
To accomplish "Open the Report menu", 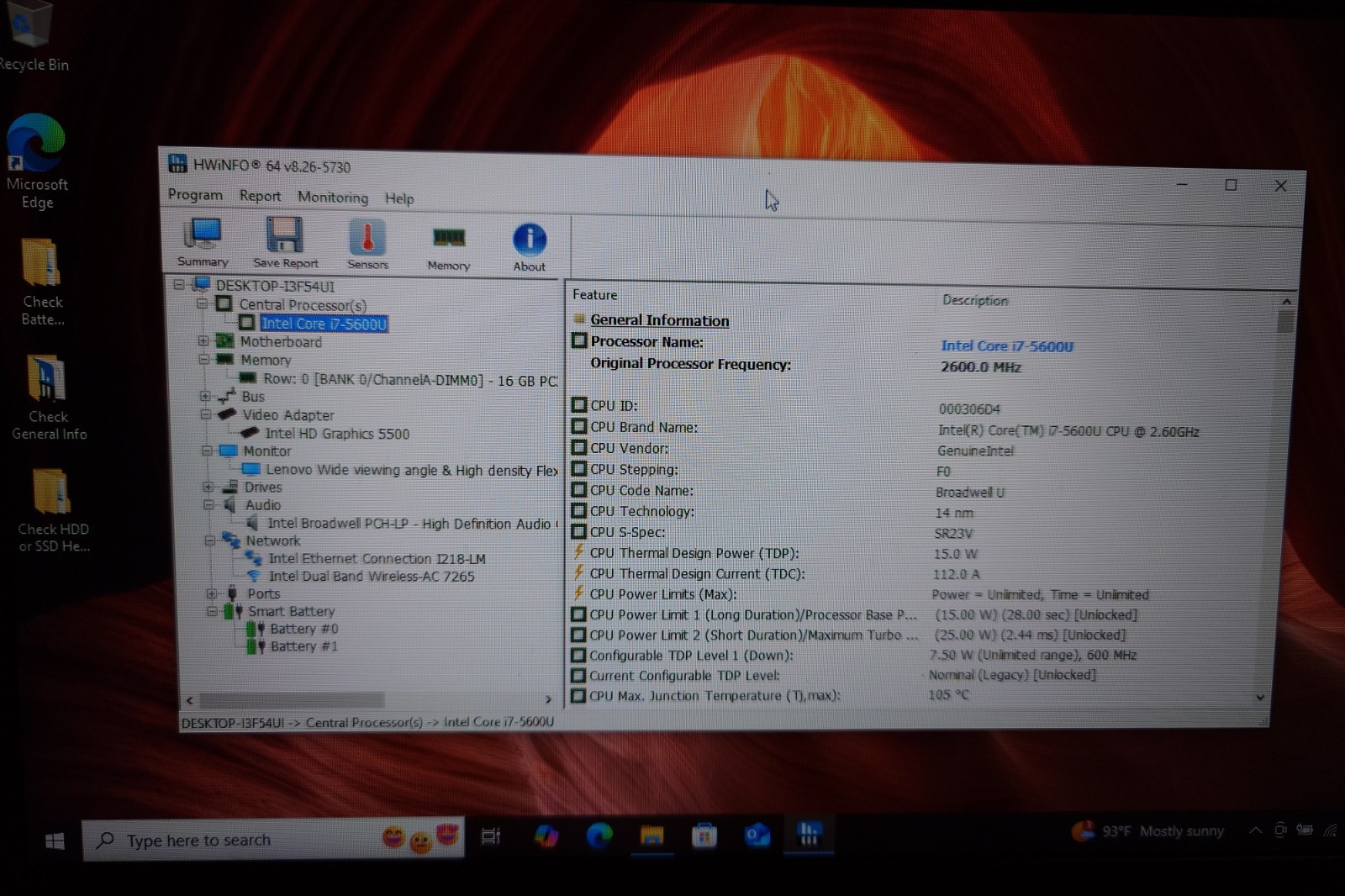I will coord(260,196).
